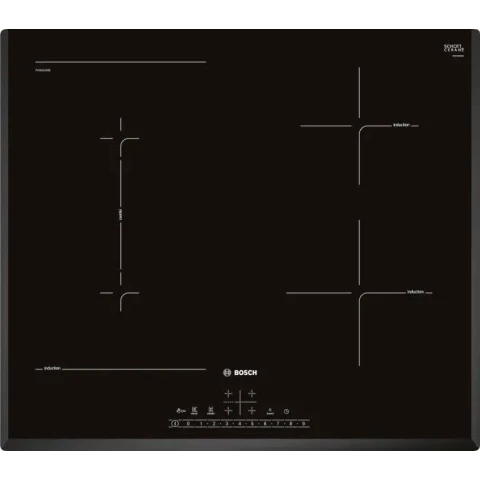Click the induction label of rear-right zone
Screen dimensions: 480x480
point(401,125)
